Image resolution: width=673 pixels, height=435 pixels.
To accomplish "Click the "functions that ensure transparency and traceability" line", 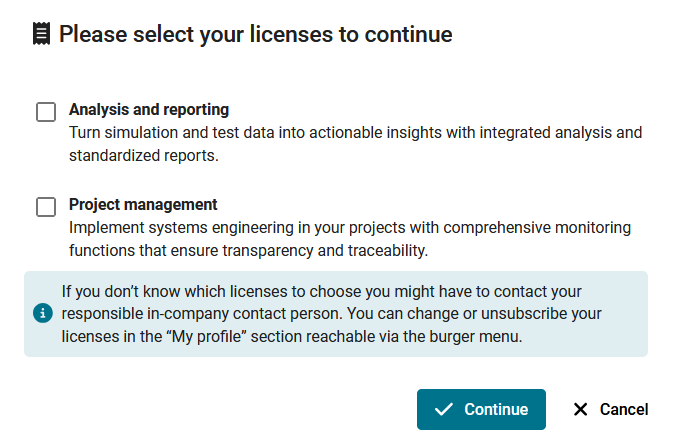I will click(x=255, y=250).
